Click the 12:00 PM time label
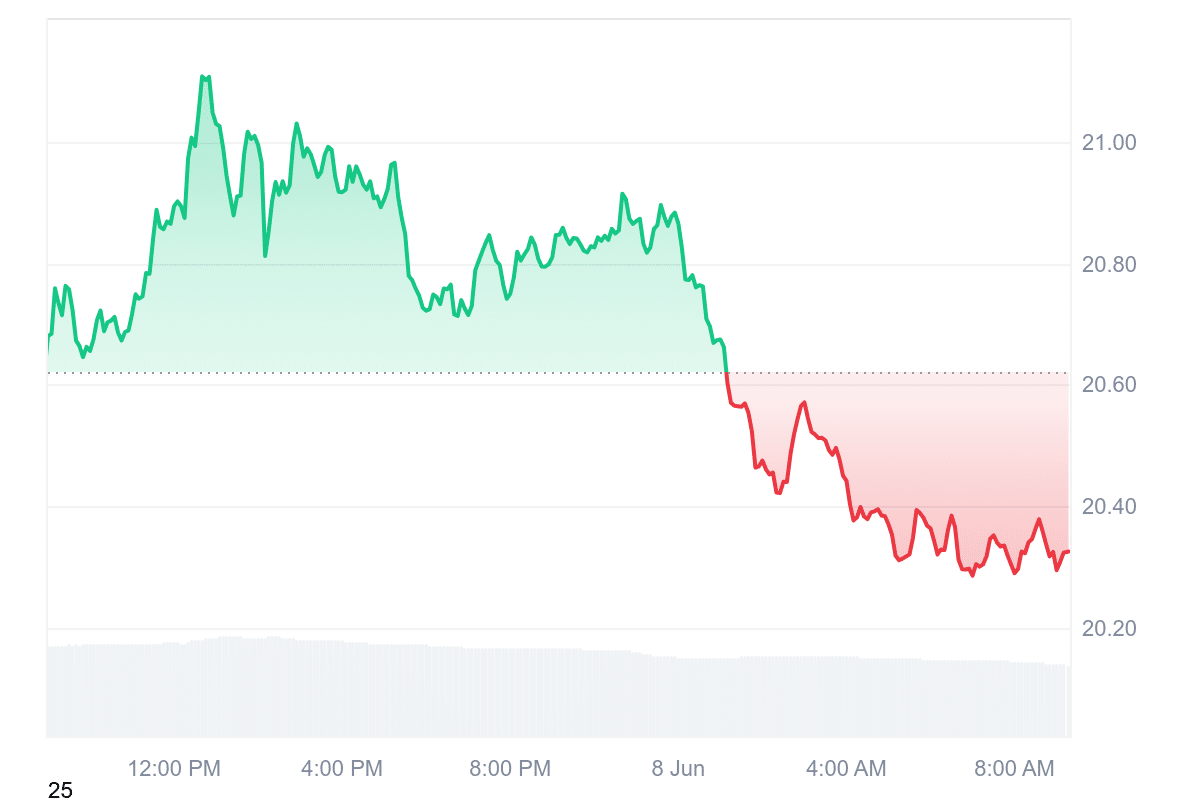Image resolution: width=1200 pixels, height=800 pixels. click(174, 769)
